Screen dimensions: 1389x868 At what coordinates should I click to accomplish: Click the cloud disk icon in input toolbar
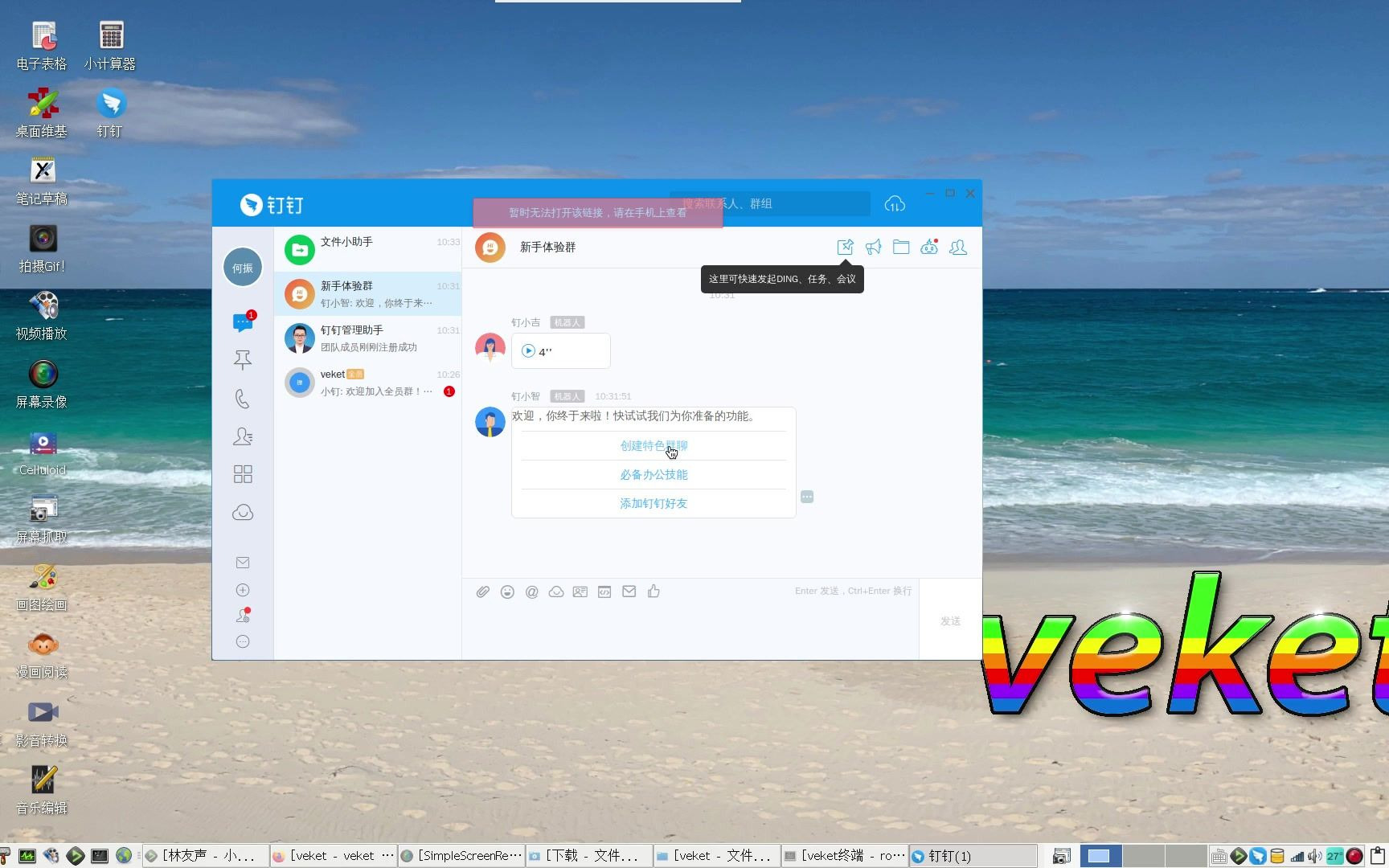pos(555,592)
